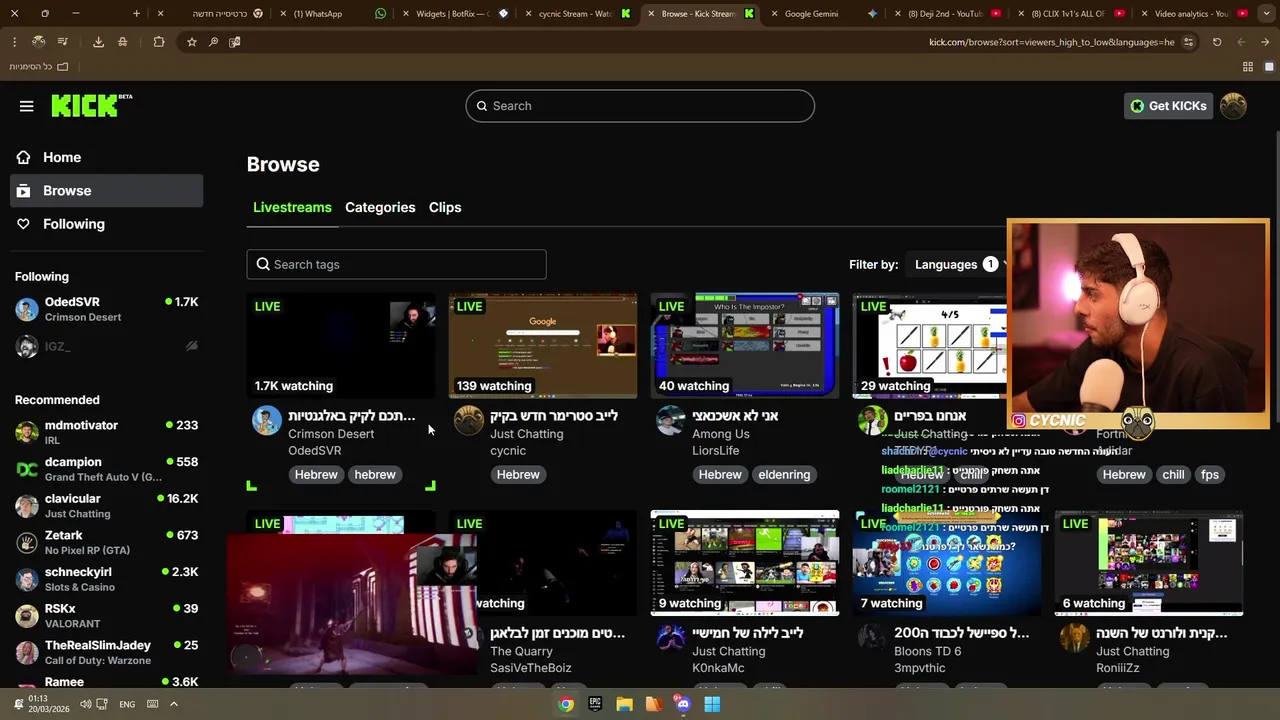Focus the main Search field
The width and height of the screenshot is (1280, 720).
click(x=640, y=106)
